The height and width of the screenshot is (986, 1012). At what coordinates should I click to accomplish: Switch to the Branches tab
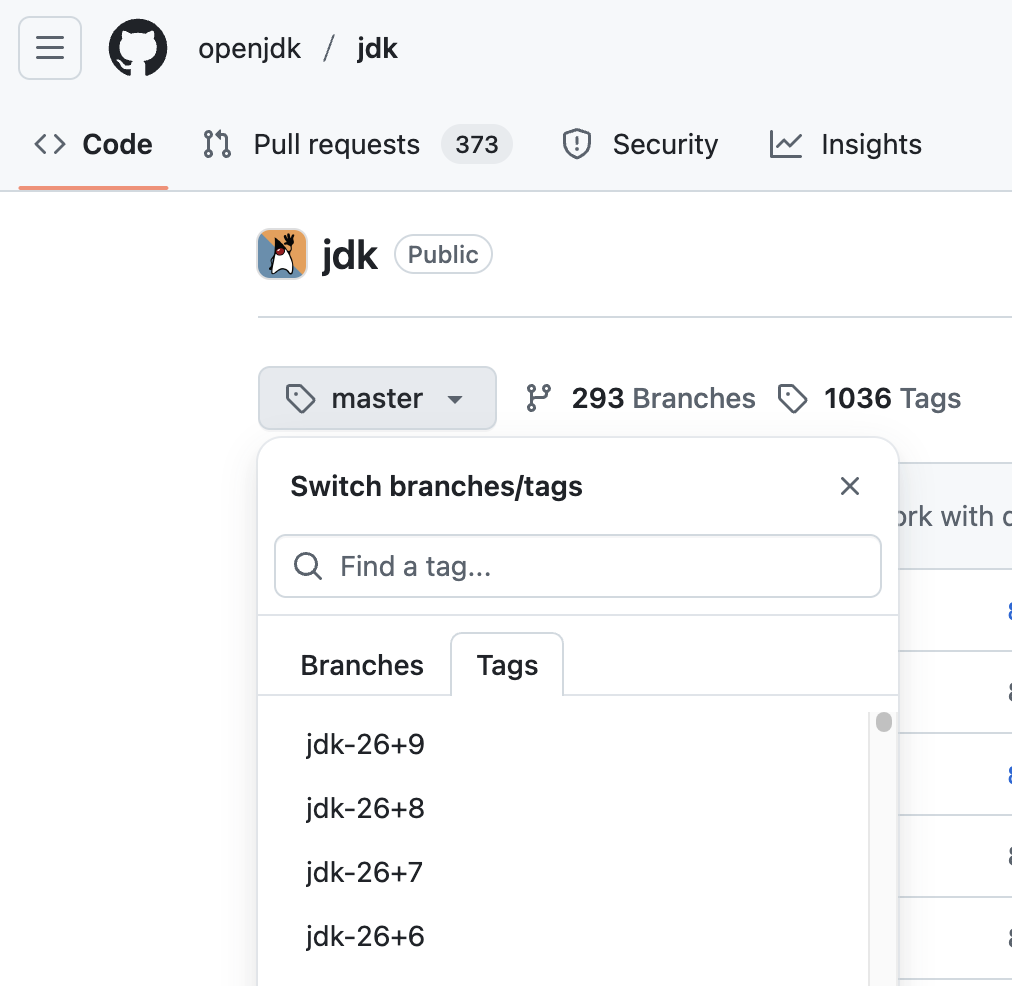pyautogui.click(x=361, y=664)
